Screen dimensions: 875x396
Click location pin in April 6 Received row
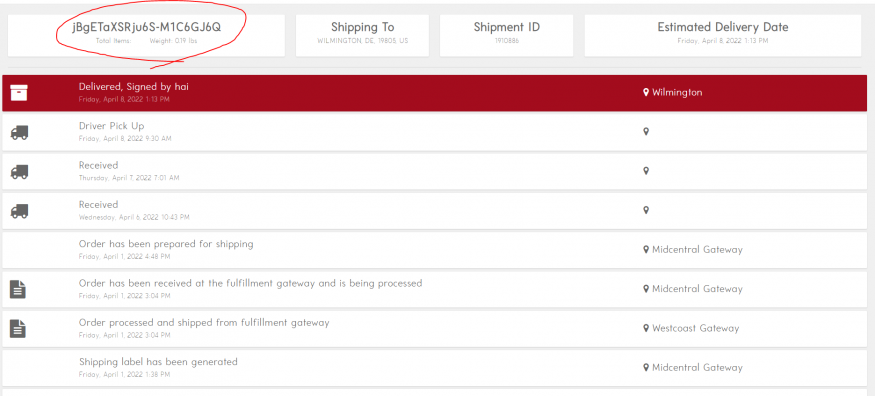point(646,210)
